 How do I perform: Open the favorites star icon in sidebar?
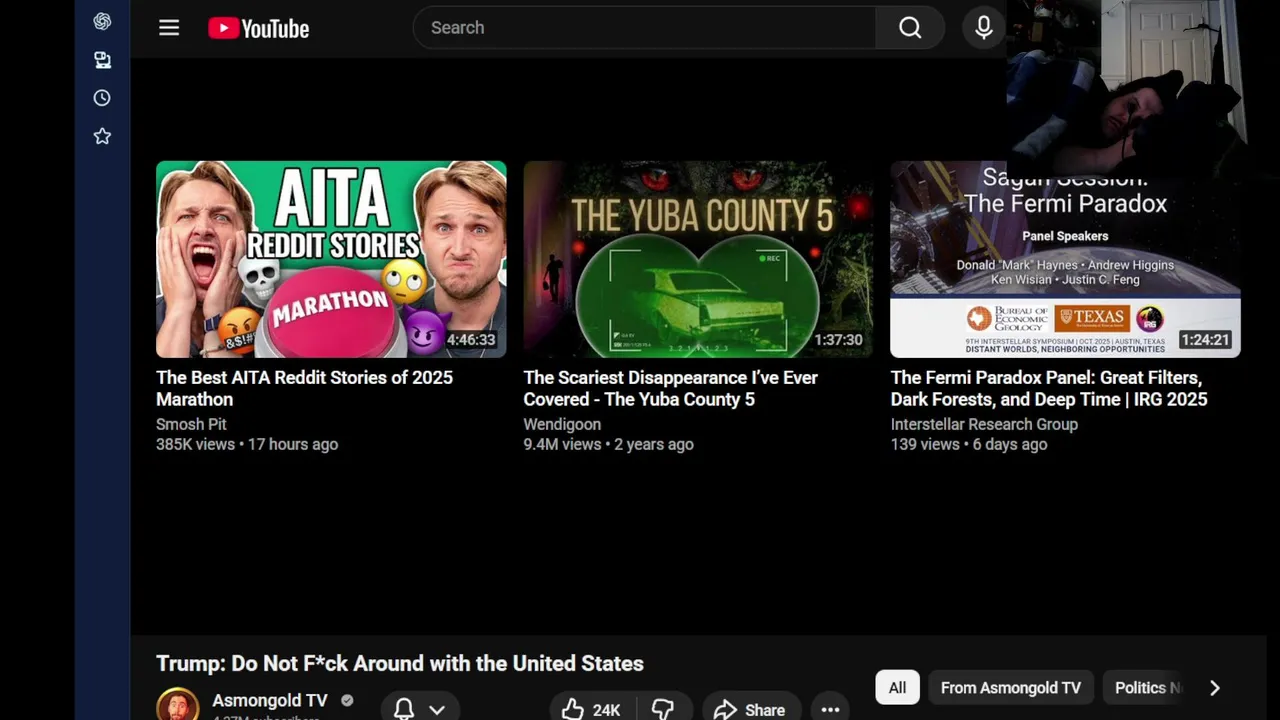point(102,136)
